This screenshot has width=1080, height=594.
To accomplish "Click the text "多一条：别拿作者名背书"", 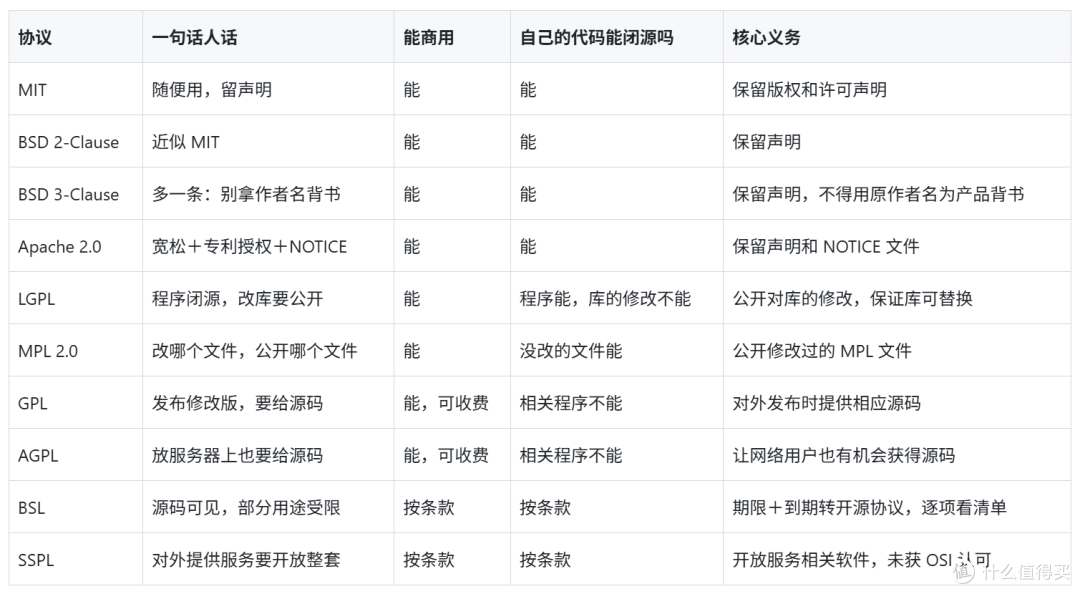I will [x=246, y=194].
